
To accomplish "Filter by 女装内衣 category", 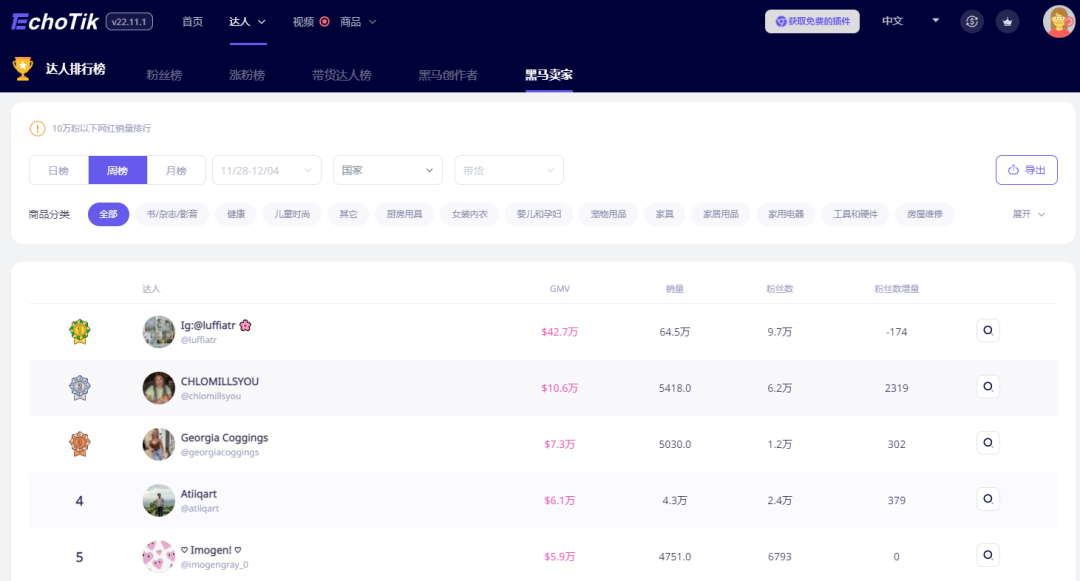I will click(470, 214).
